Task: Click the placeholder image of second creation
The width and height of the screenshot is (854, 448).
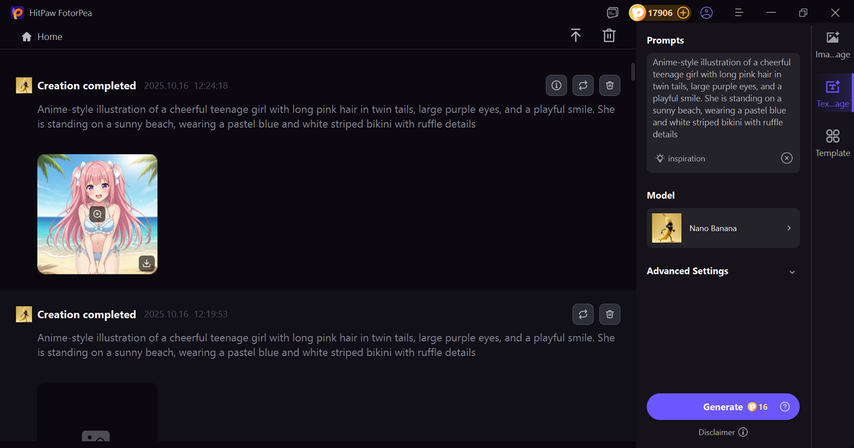Action: click(97, 414)
